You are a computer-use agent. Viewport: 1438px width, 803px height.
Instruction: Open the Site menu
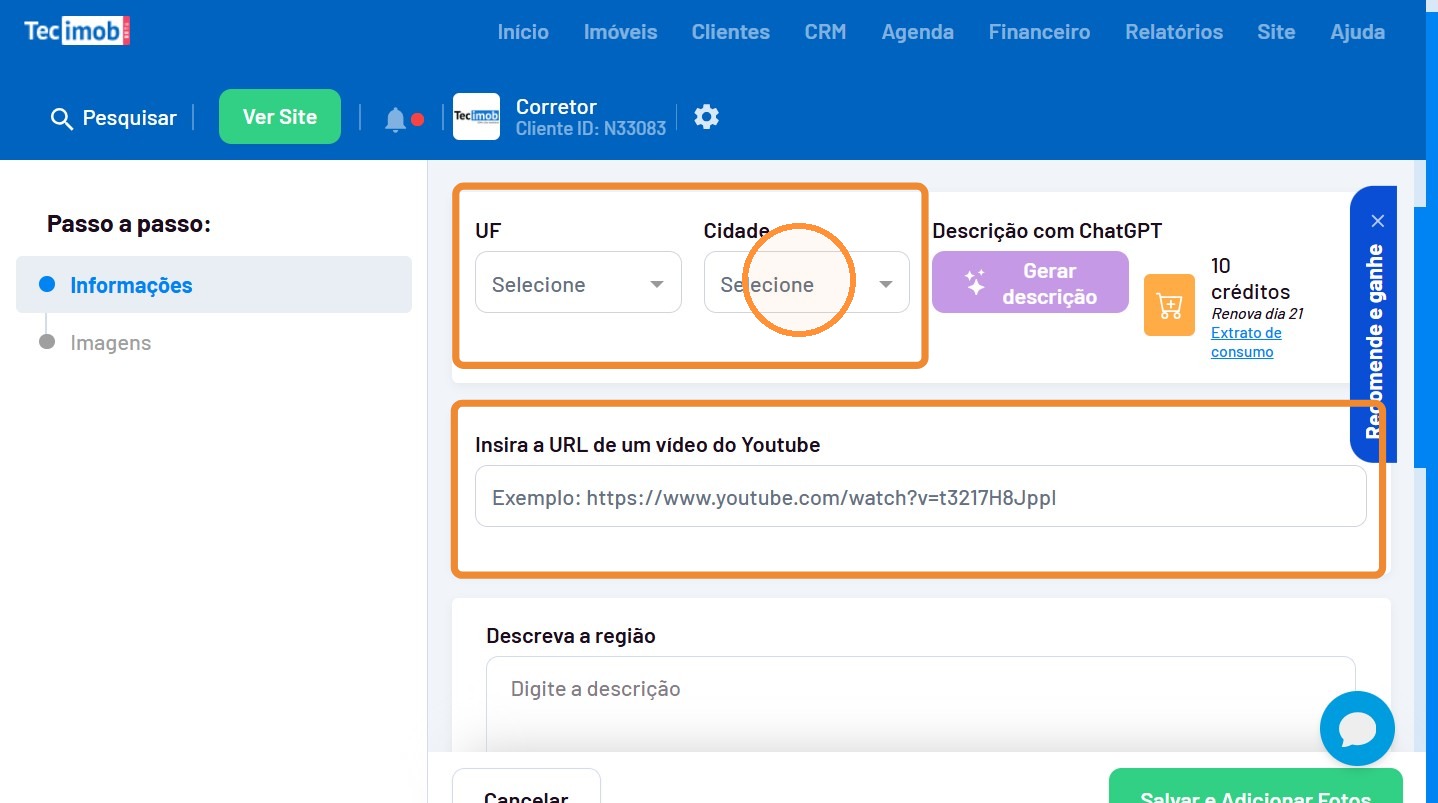coord(1276,32)
